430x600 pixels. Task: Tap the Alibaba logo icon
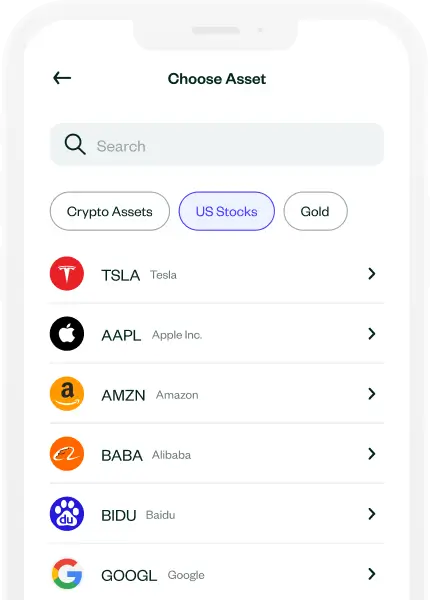pyautogui.click(x=67, y=454)
